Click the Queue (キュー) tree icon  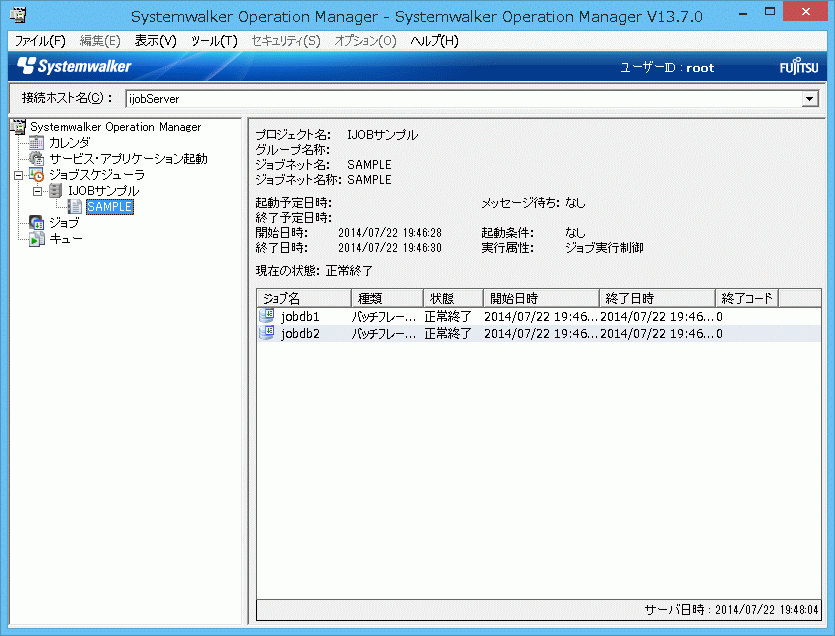pyautogui.click(x=37, y=239)
